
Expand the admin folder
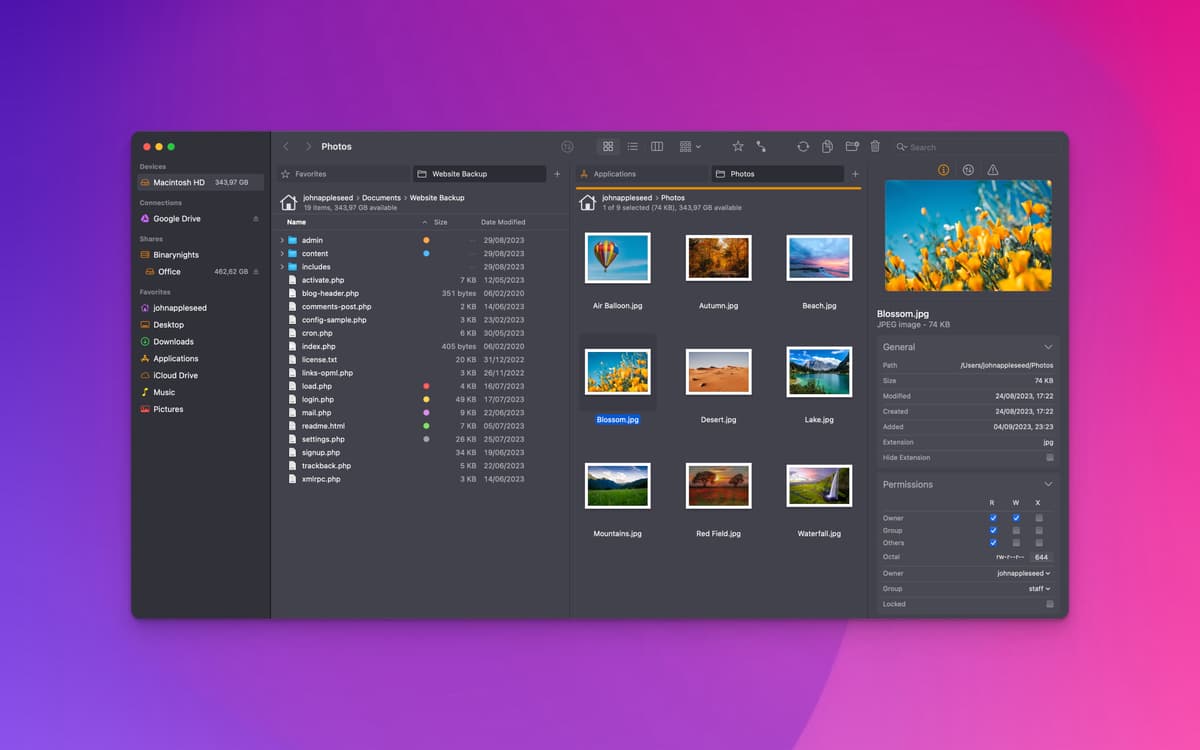[x=282, y=241]
